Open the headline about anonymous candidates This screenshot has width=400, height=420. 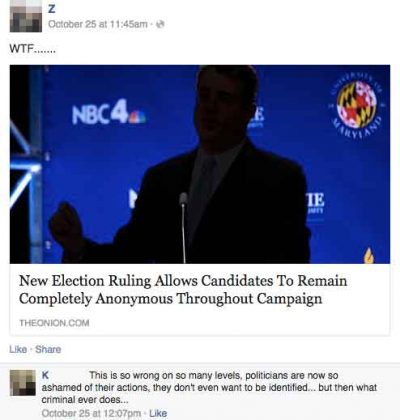183,289
